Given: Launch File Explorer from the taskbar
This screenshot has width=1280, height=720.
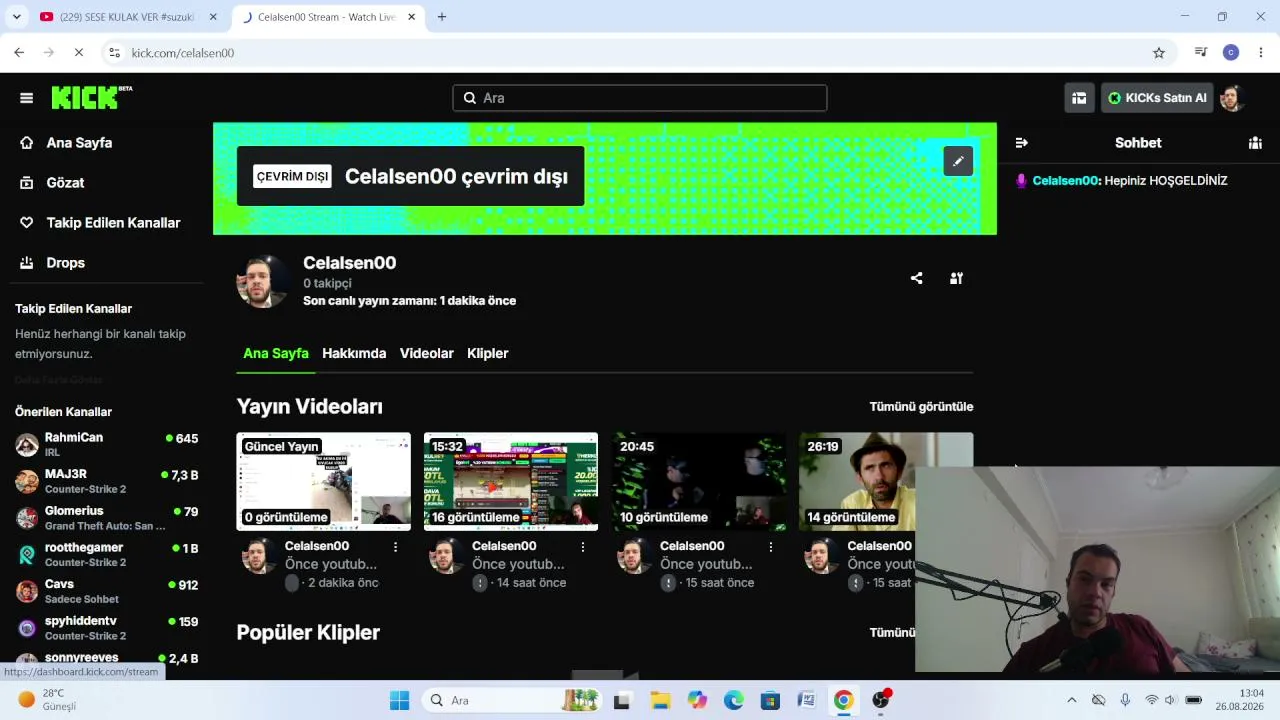Looking at the screenshot, I should (660, 700).
